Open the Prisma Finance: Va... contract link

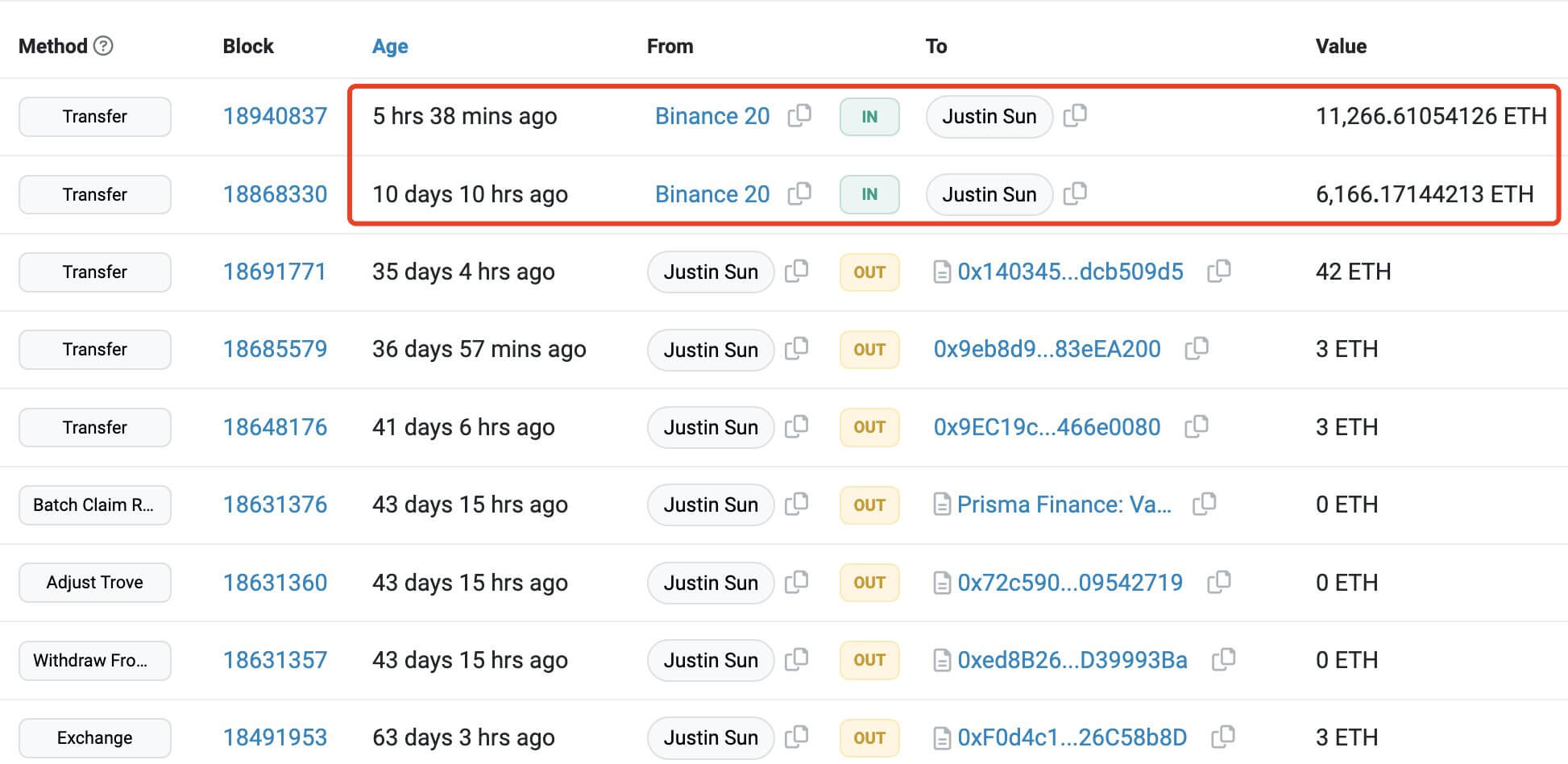[x=1064, y=504]
